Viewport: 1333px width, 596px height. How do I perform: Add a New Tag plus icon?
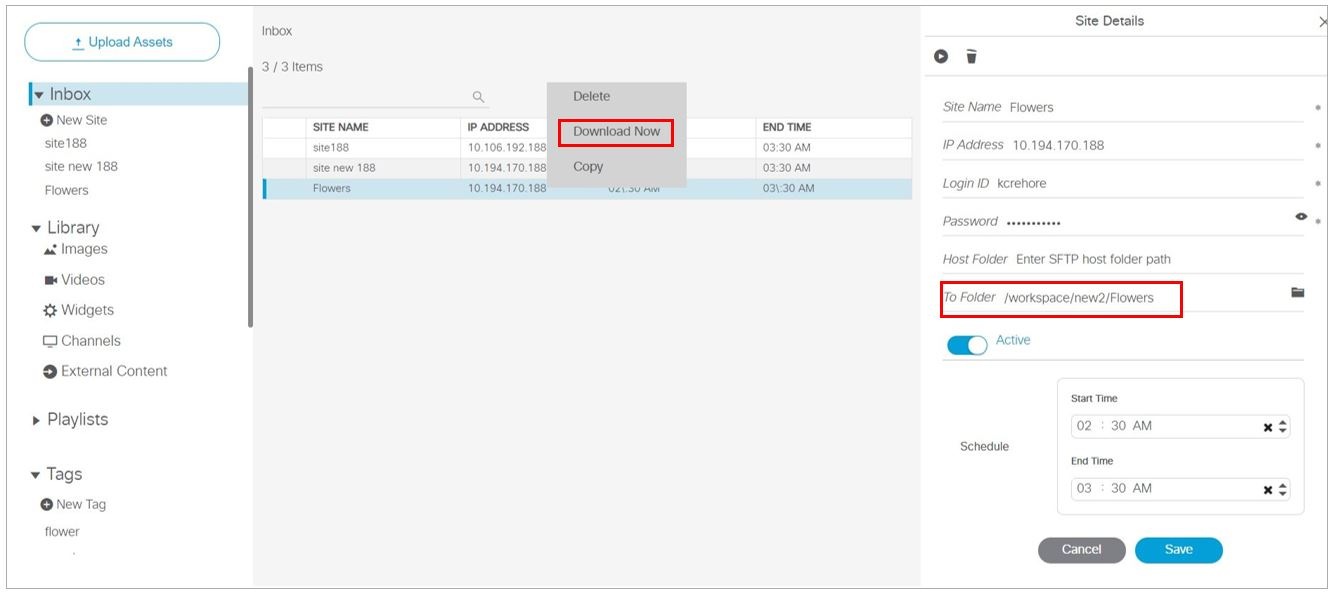[46, 505]
